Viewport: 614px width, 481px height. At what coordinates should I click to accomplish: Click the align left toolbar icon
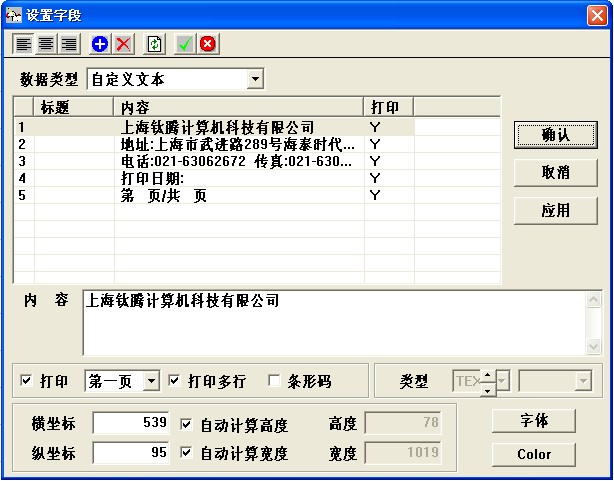pos(23,44)
